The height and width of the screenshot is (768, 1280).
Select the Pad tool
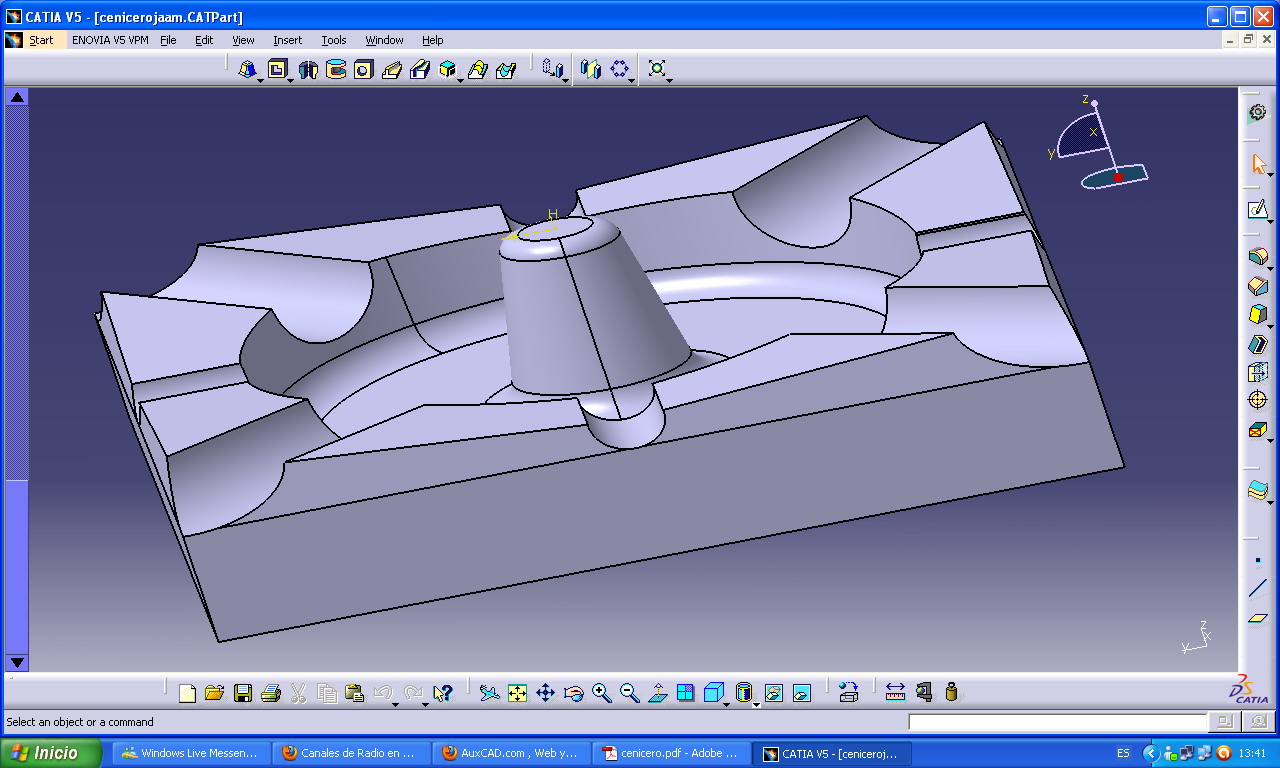247,69
